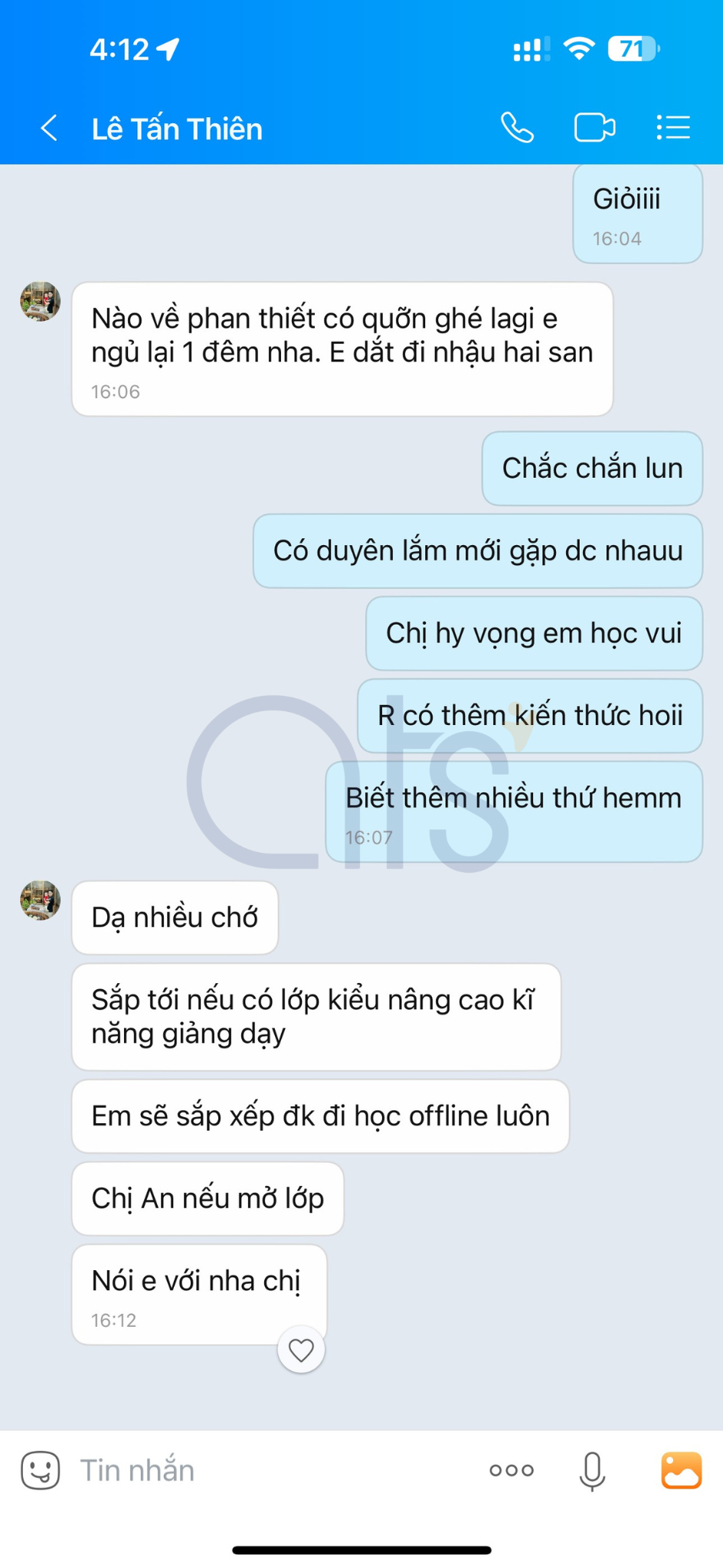Select the Giỏiiii message bubble
Screen dimensions: 723x1568
pos(638,214)
